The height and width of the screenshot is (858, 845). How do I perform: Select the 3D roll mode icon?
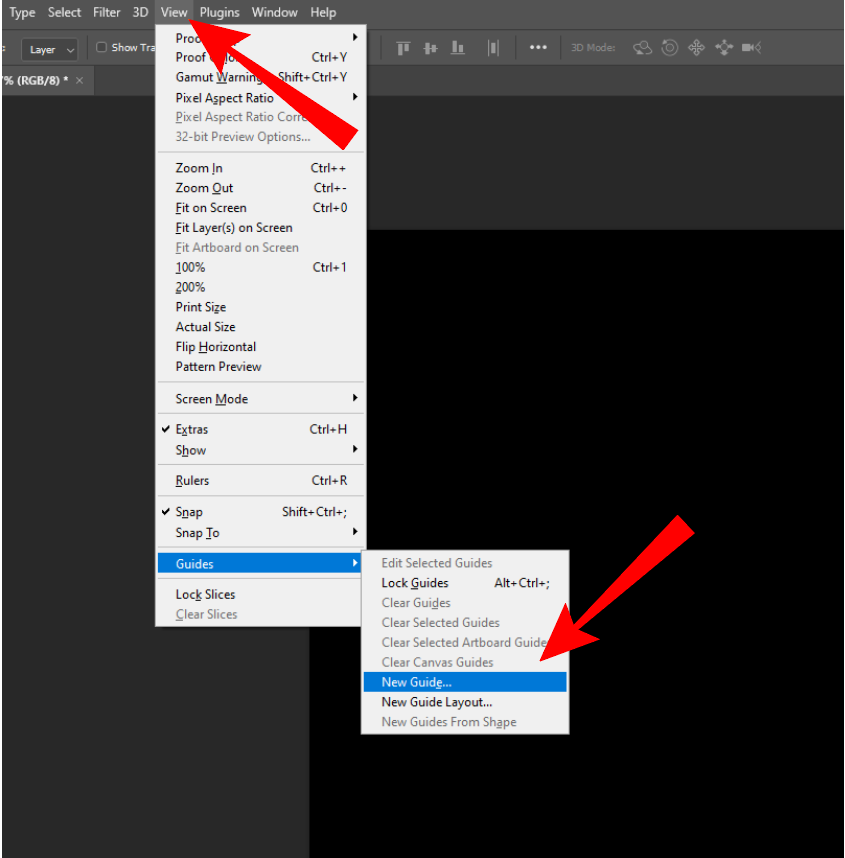(670, 48)
